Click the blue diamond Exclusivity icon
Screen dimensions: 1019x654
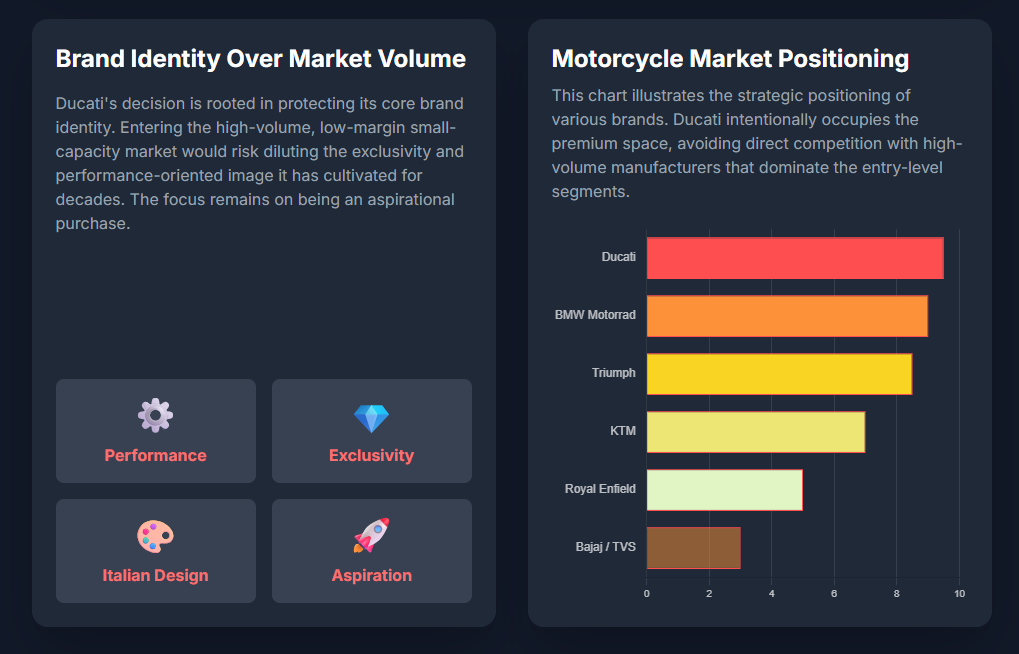click(x=371, y=418)
